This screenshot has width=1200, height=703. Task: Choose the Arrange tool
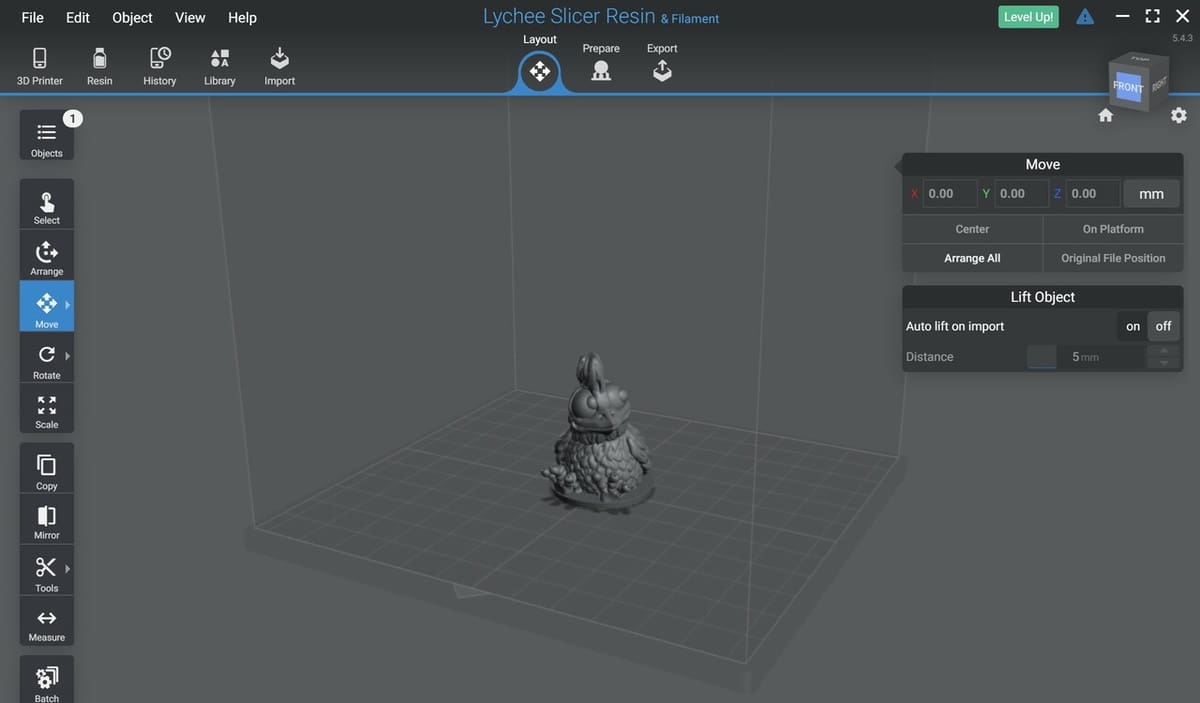(47, 255)
